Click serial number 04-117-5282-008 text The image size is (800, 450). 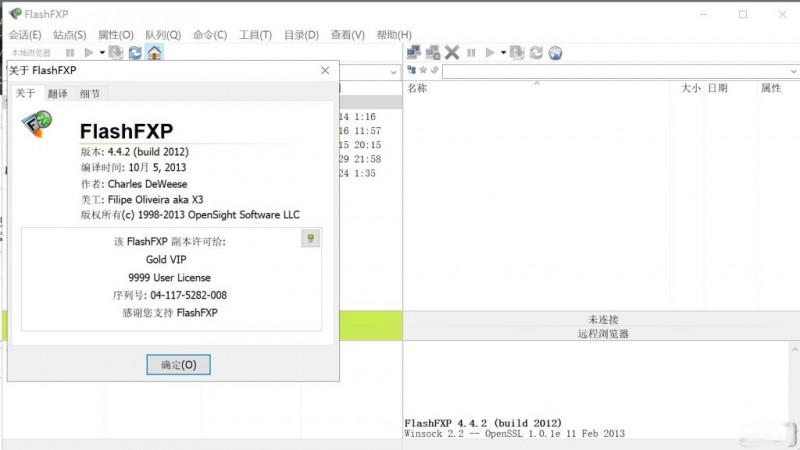coord(188,295)
